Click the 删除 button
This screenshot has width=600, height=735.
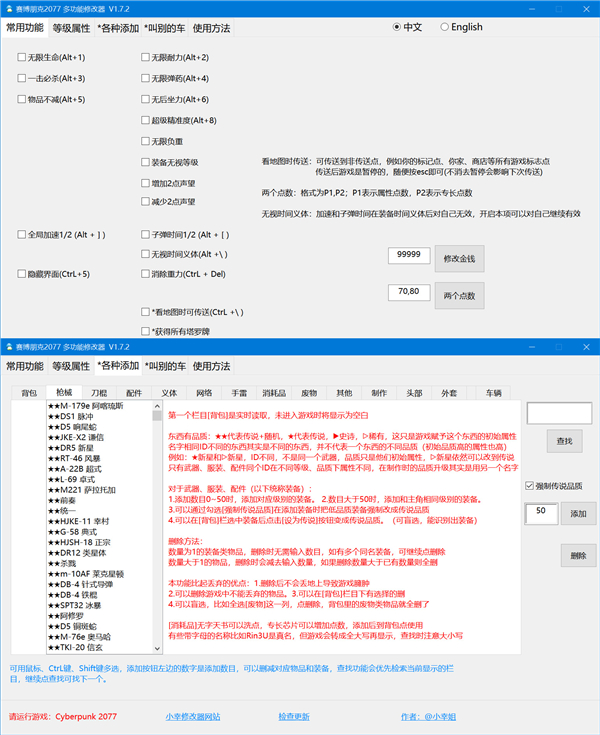(578, 556)
